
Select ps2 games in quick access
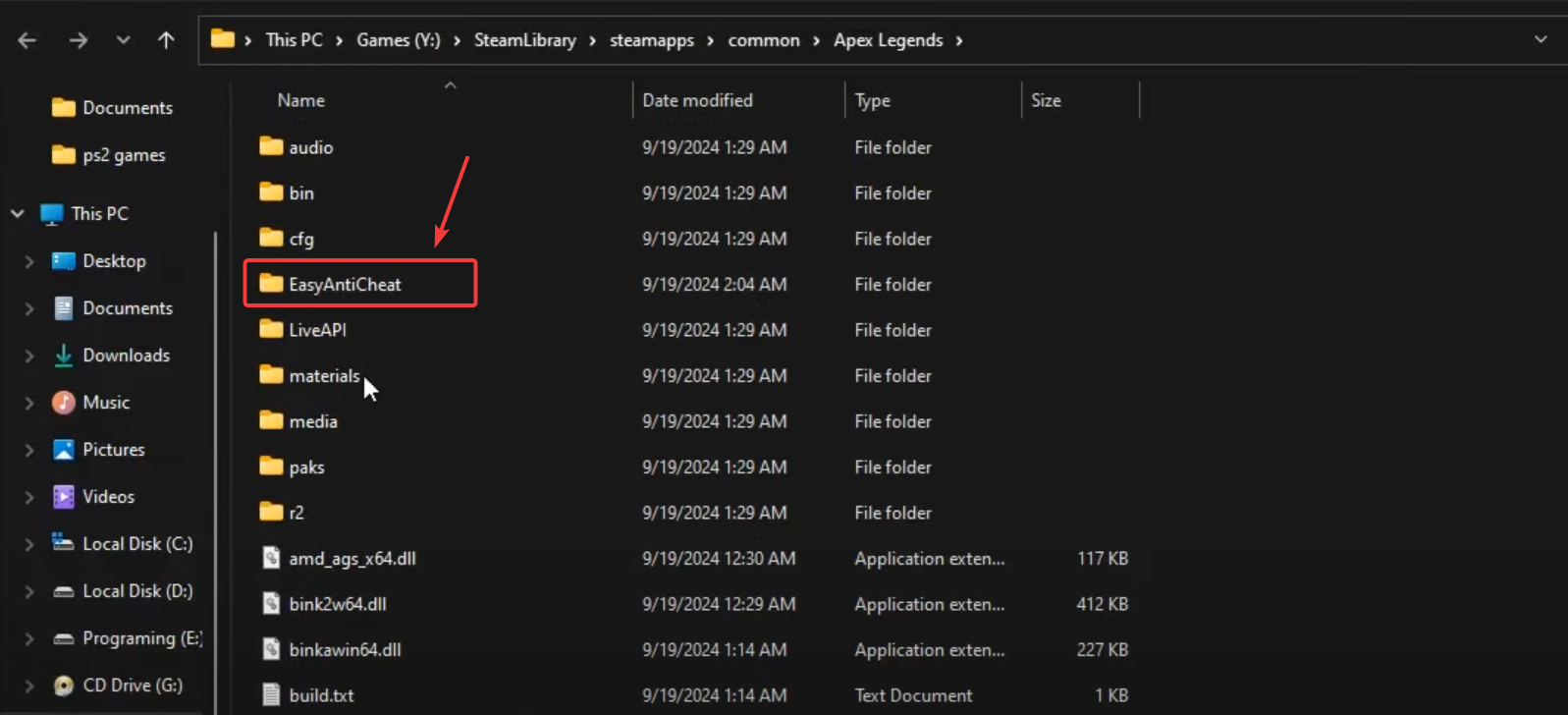point(124,155)
